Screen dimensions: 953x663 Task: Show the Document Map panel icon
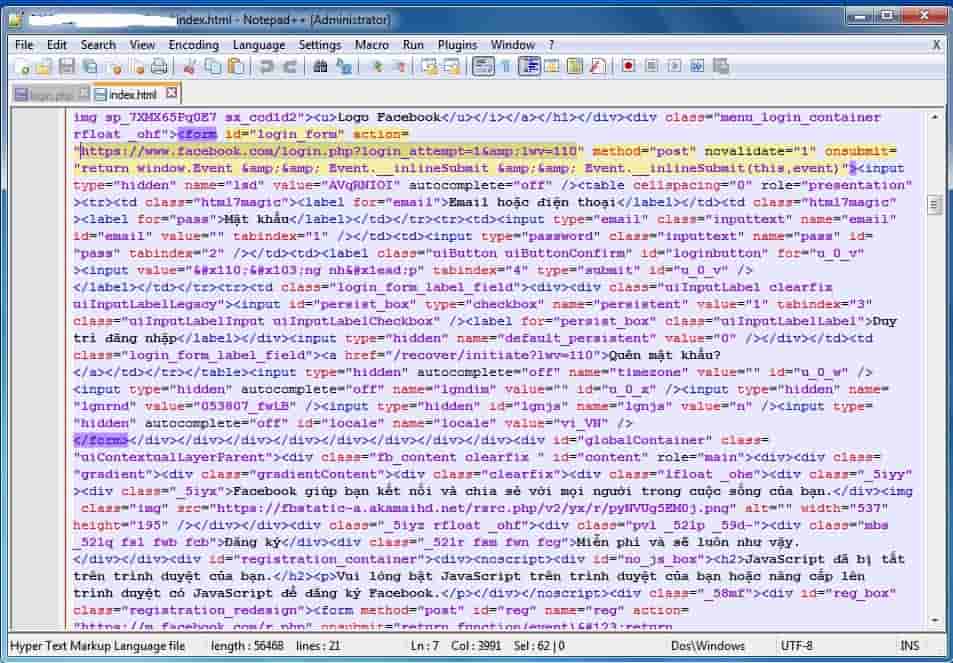click(x=575, y=66)
